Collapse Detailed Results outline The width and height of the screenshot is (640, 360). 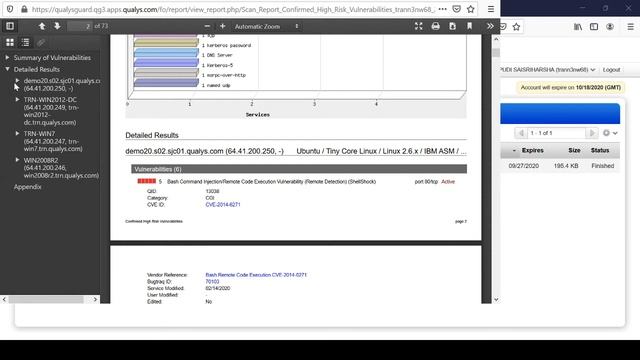pyautogui.click(x=7, y=69)
